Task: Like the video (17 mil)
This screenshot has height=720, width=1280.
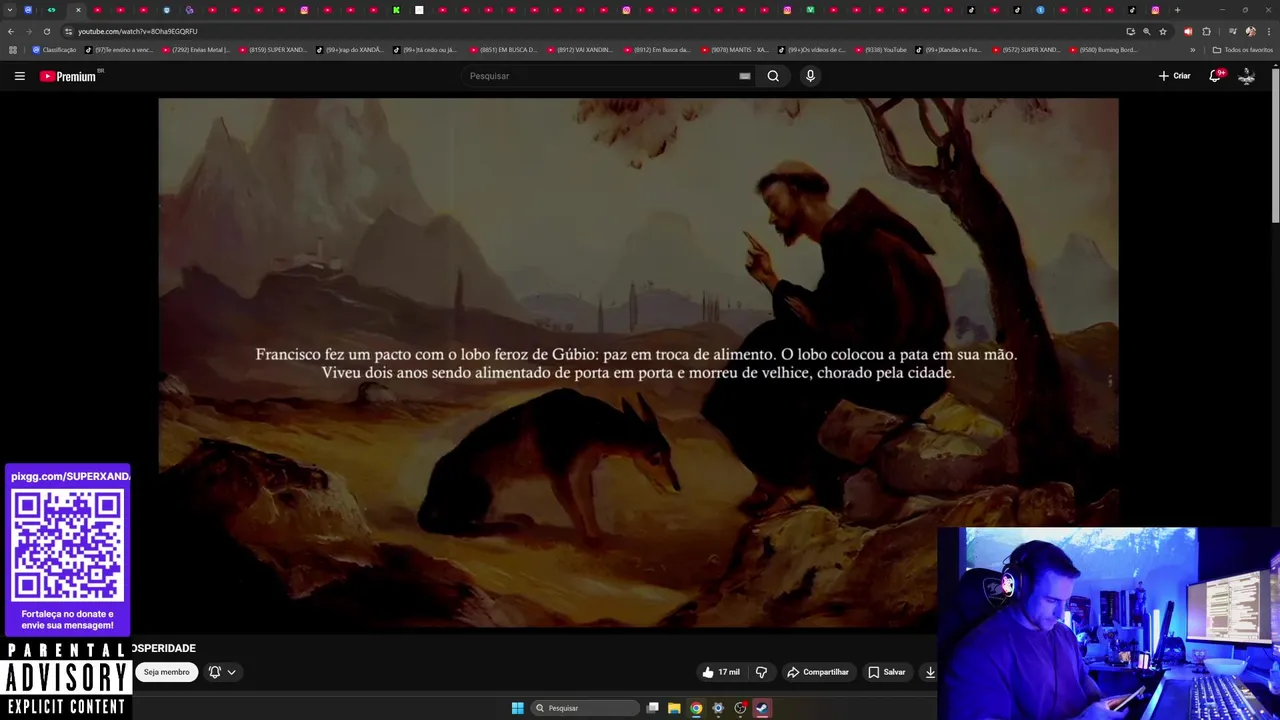Action: click(721, 672)
